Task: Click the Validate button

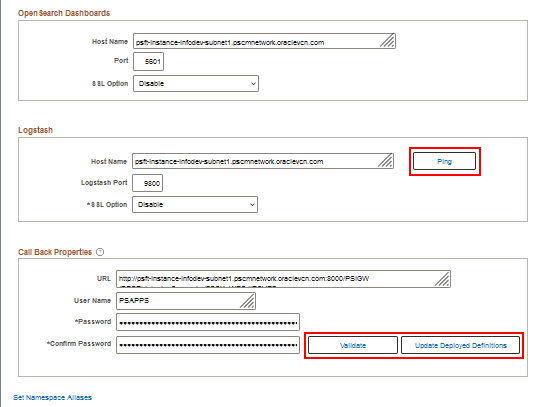Action: point(353,345)
